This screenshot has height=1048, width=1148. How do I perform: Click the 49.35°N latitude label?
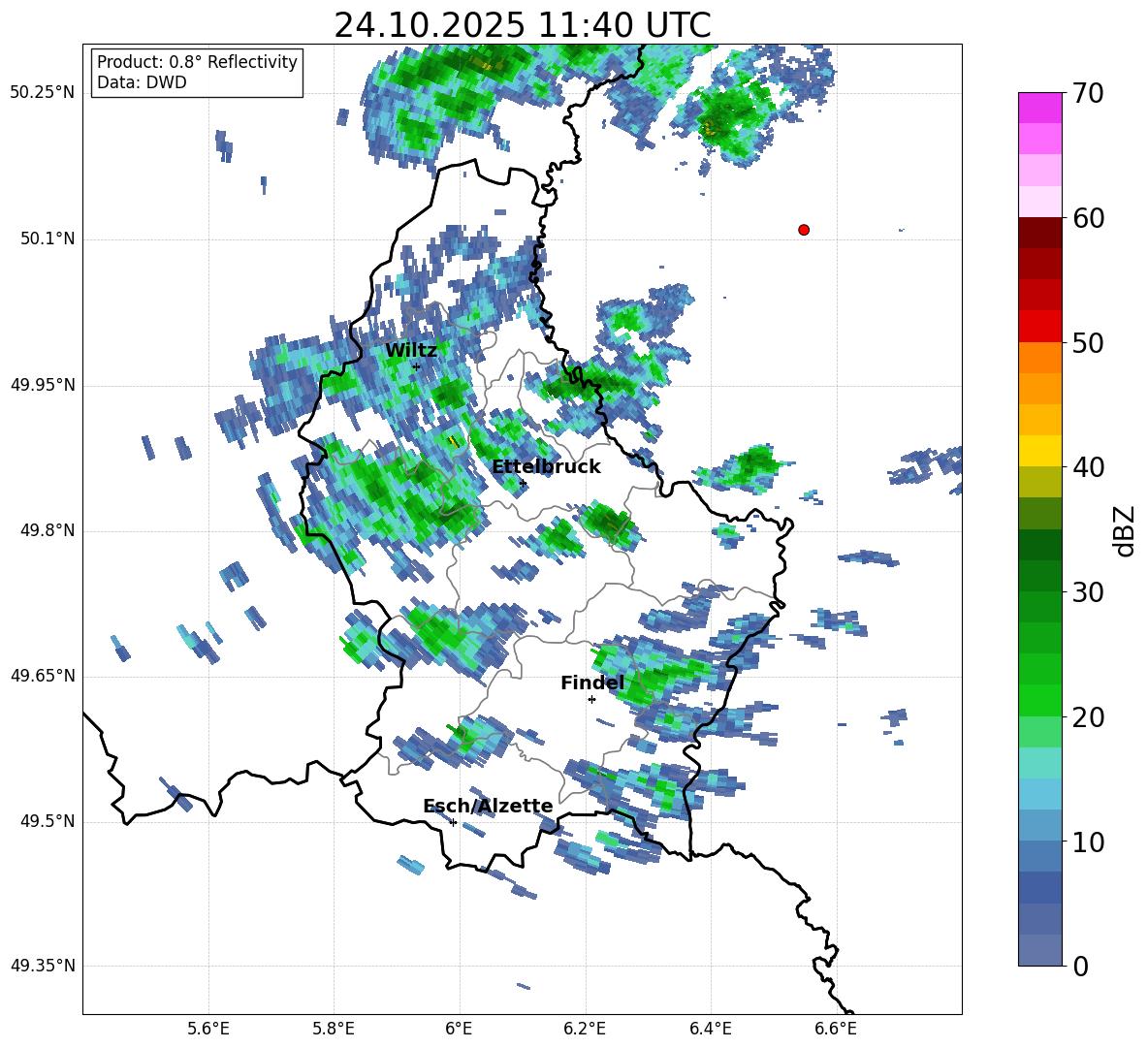click(43, 966)
